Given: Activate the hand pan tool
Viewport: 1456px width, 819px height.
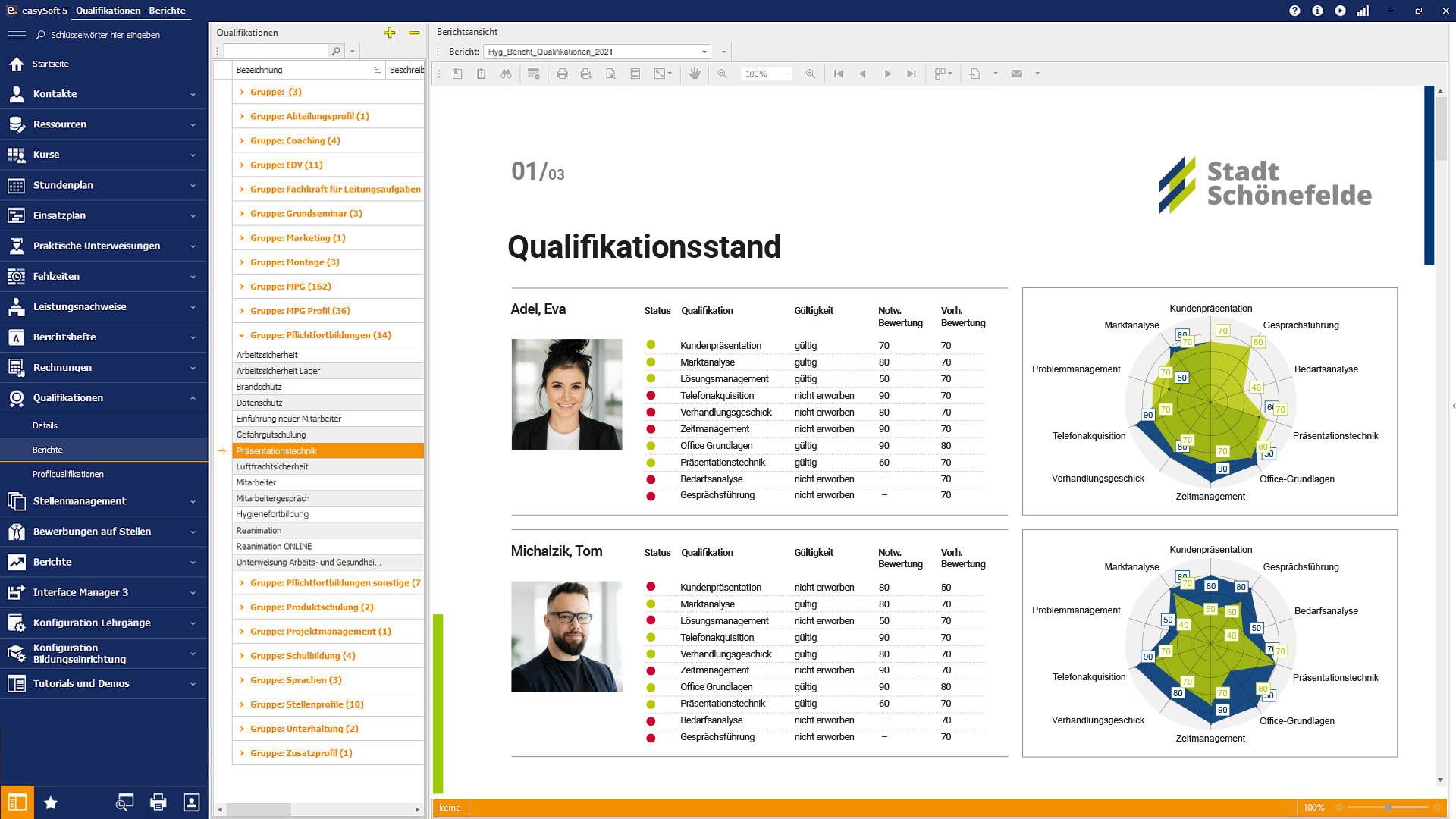Looking at the screenshot, I should [694, 74].
